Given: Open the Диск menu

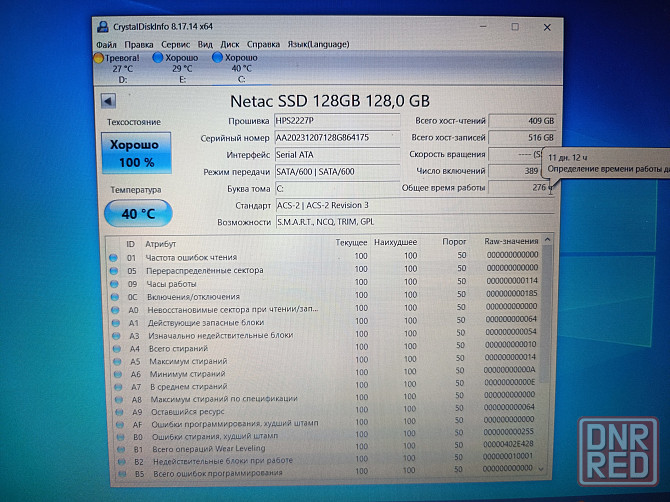Looking at the screenshot, I should 230,44.
